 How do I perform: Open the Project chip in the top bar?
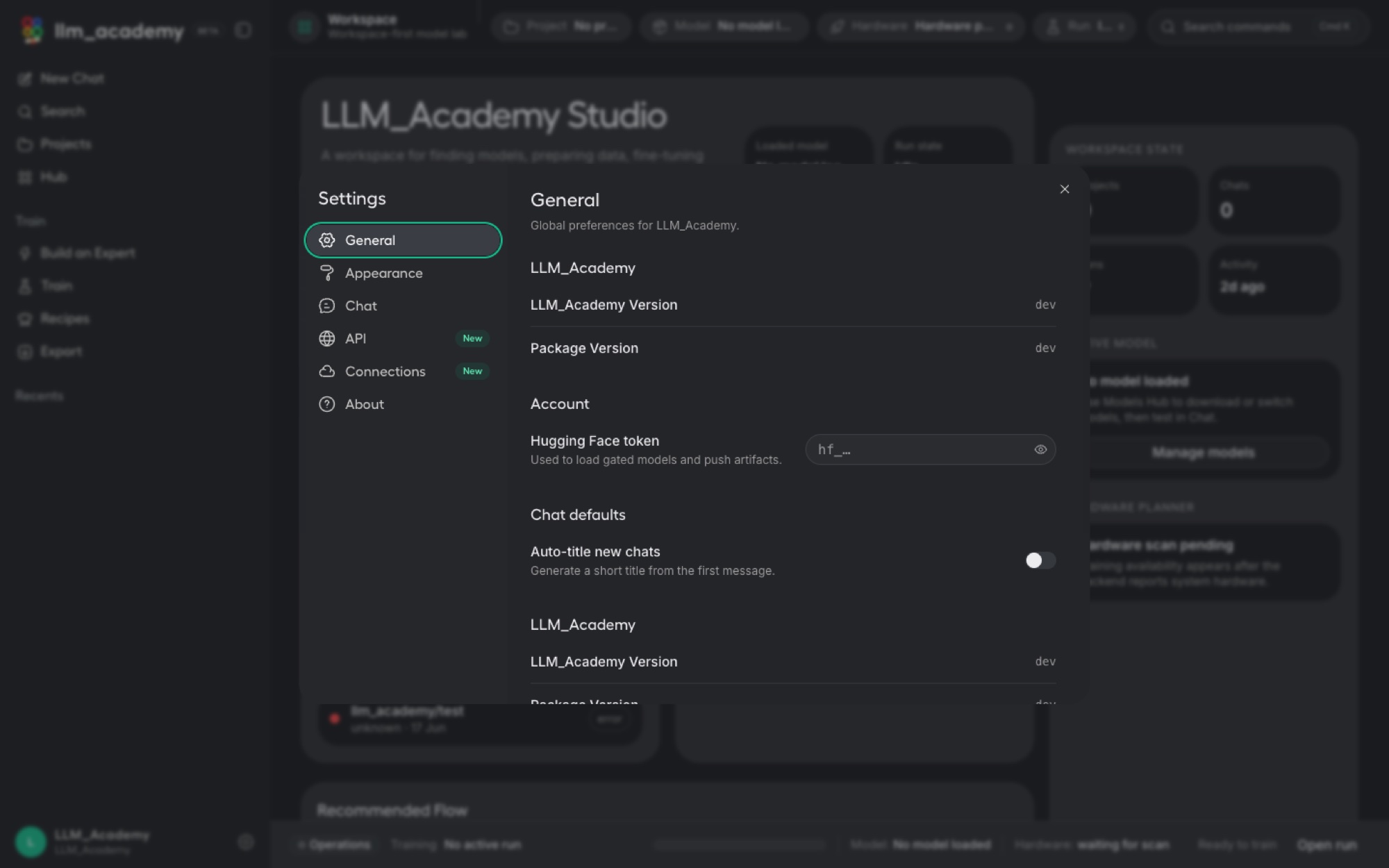click(561, 26)
